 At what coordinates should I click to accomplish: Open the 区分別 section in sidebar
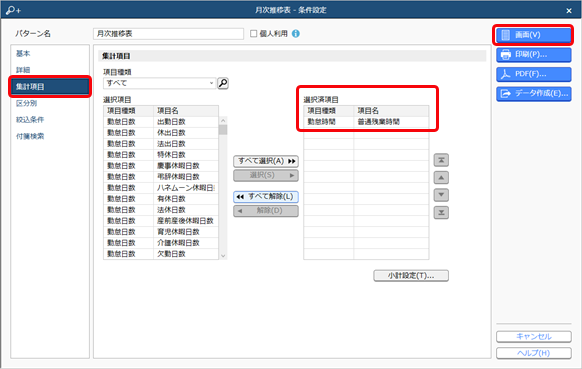coord(26,103)
